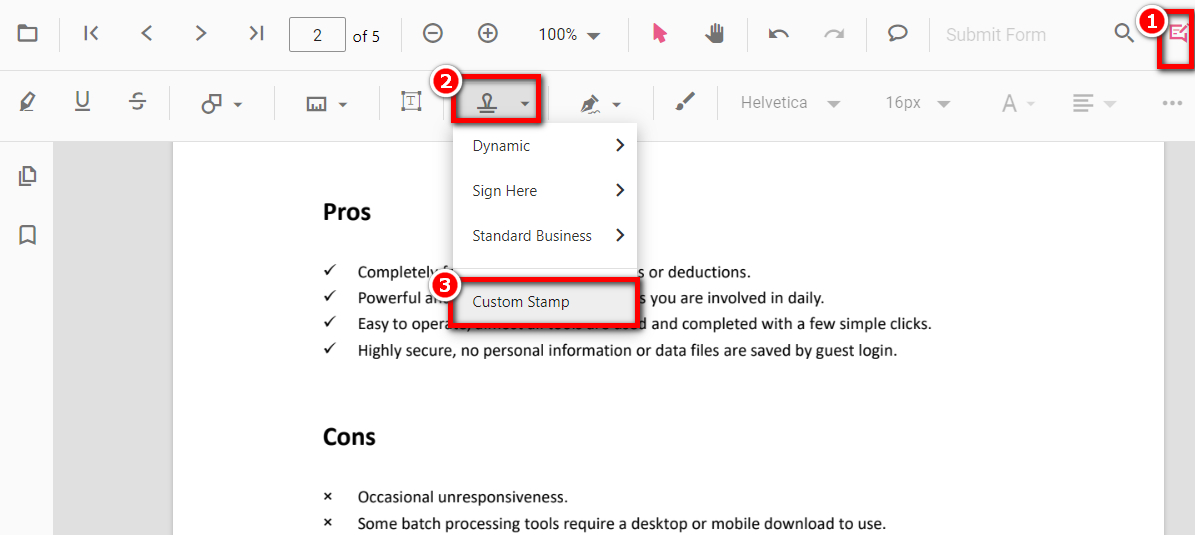Expand the Dynamic stamp submenu
Image resolution: width=1195 pixels, height=535 pixels.
[545, 146]
